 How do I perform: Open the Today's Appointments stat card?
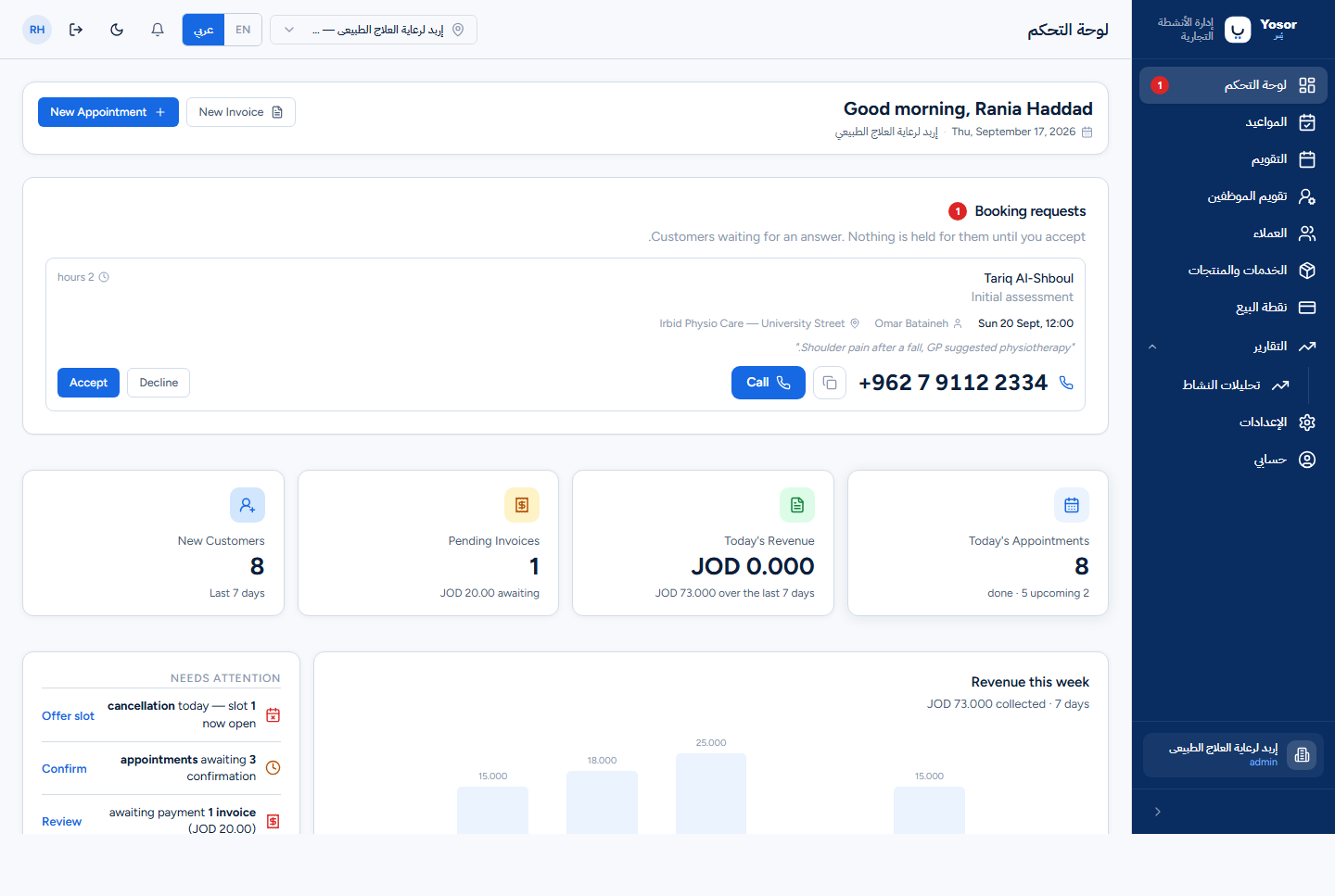(x=978, y=543)
